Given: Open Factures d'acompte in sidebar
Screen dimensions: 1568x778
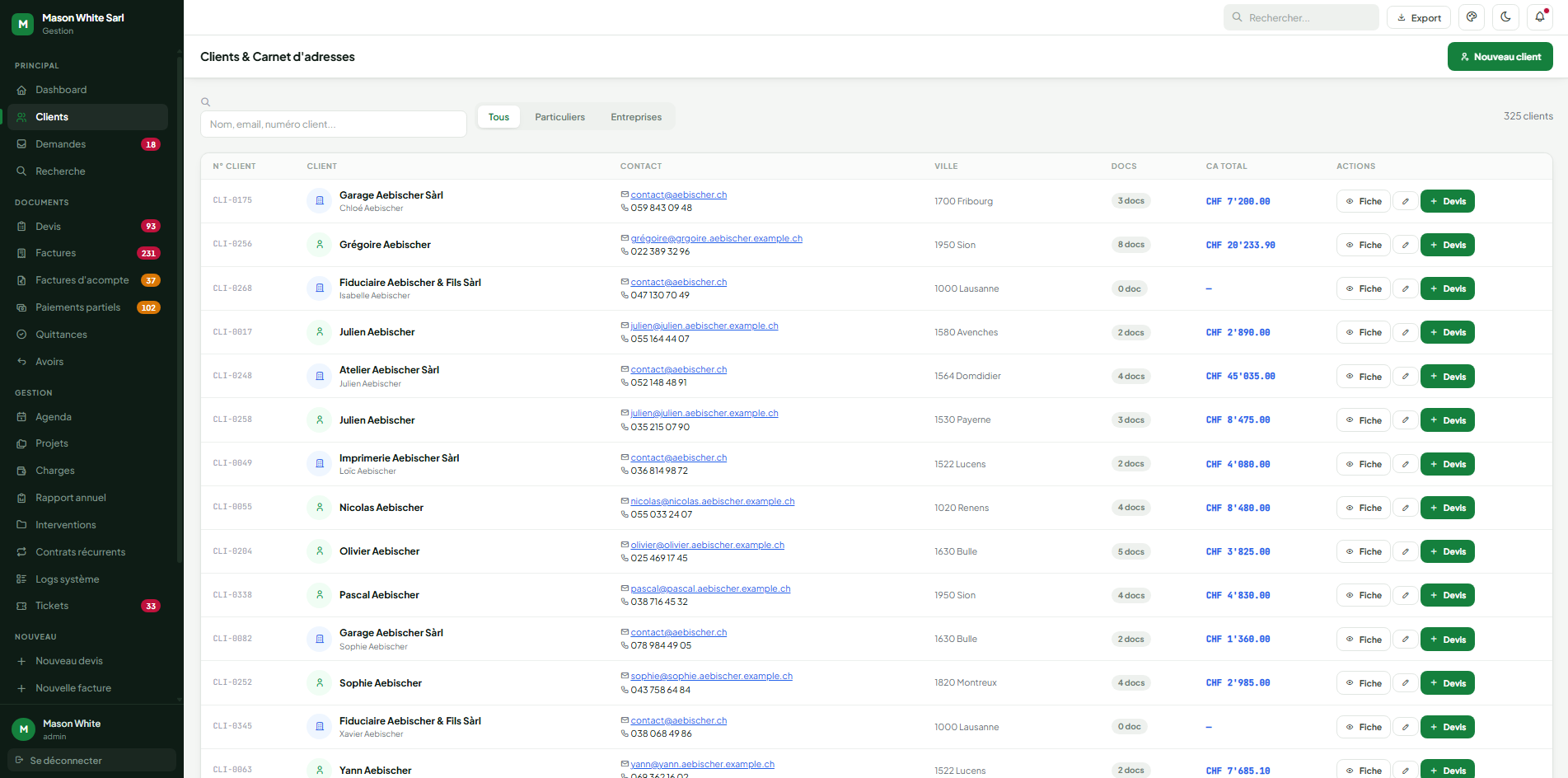Looking at the screenshot, I should coord(88,280).
